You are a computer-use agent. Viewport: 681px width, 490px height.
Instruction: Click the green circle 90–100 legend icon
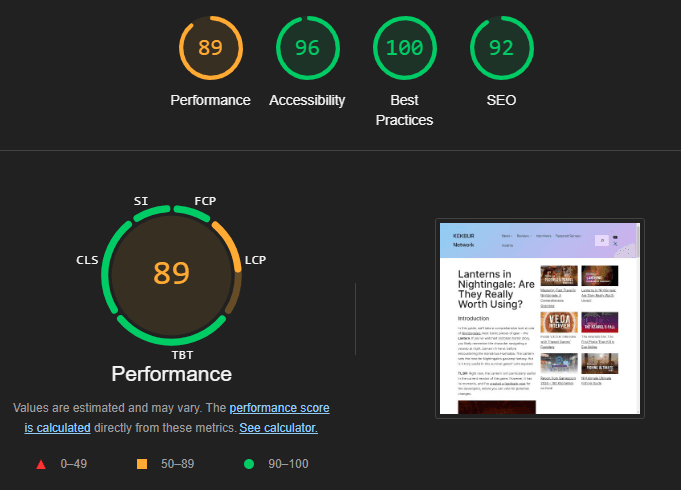tap(246, 464)
